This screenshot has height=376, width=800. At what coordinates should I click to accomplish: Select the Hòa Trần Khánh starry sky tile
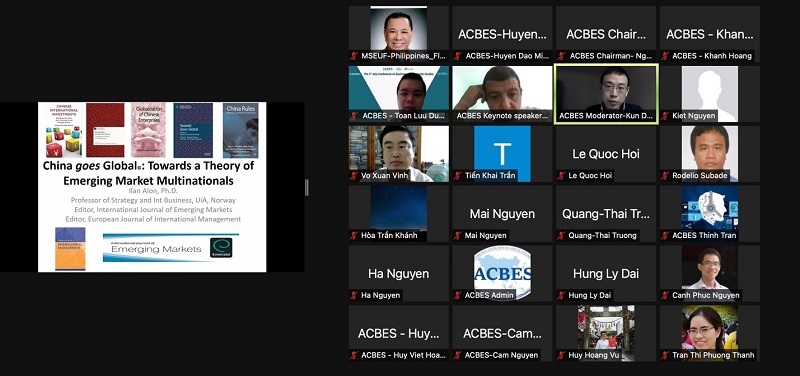click(398, 213)
